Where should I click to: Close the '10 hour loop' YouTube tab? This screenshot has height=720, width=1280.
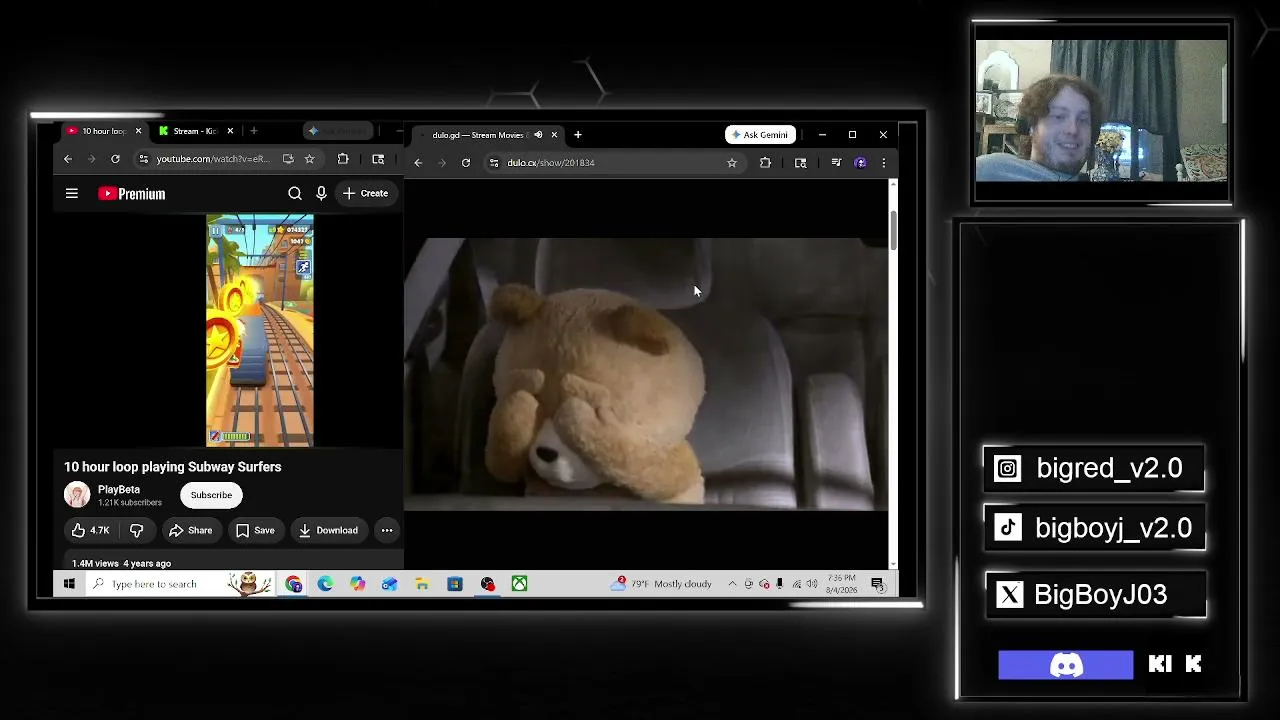click(x=138, y=131)
